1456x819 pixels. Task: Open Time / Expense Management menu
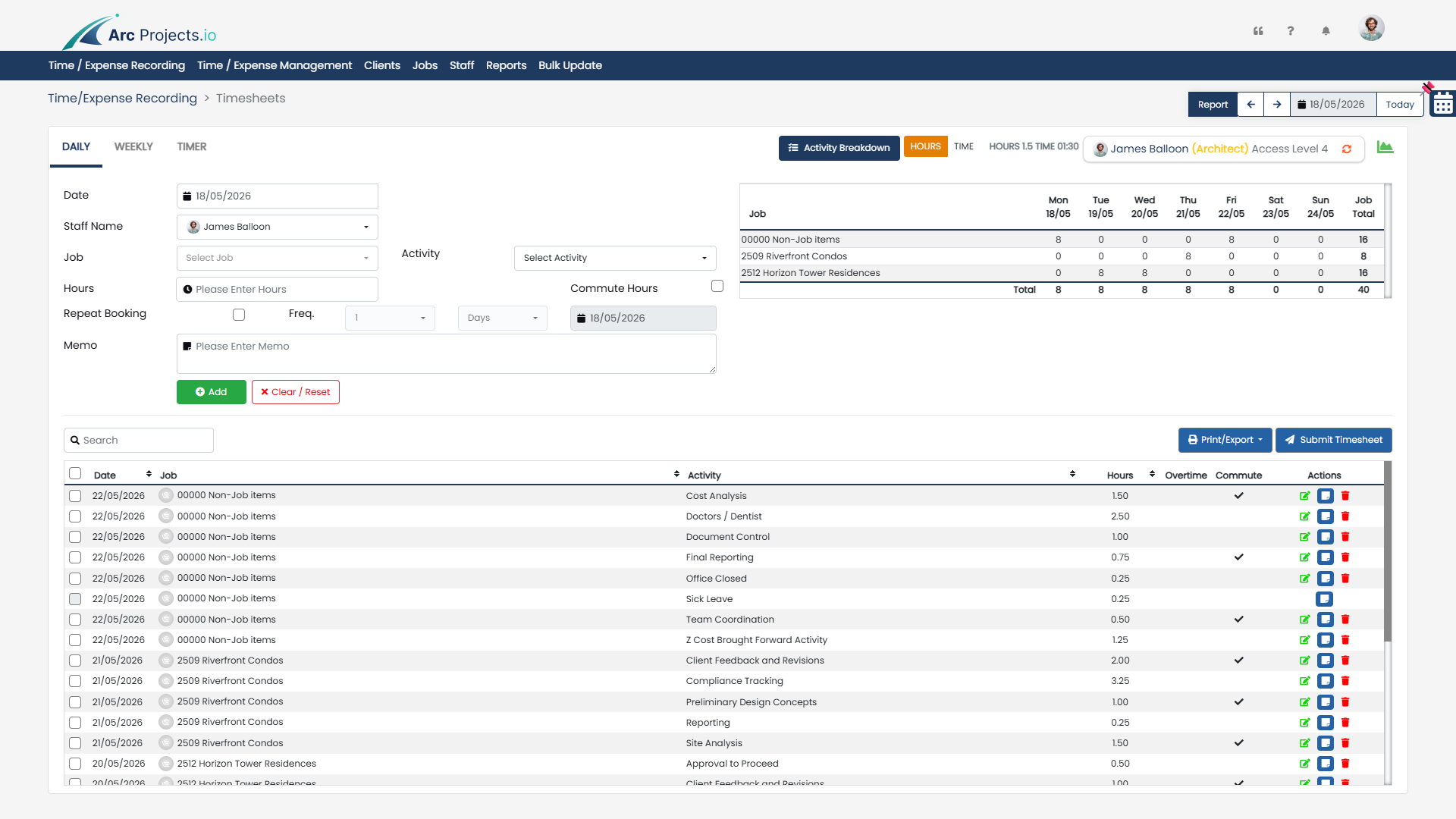275,65
